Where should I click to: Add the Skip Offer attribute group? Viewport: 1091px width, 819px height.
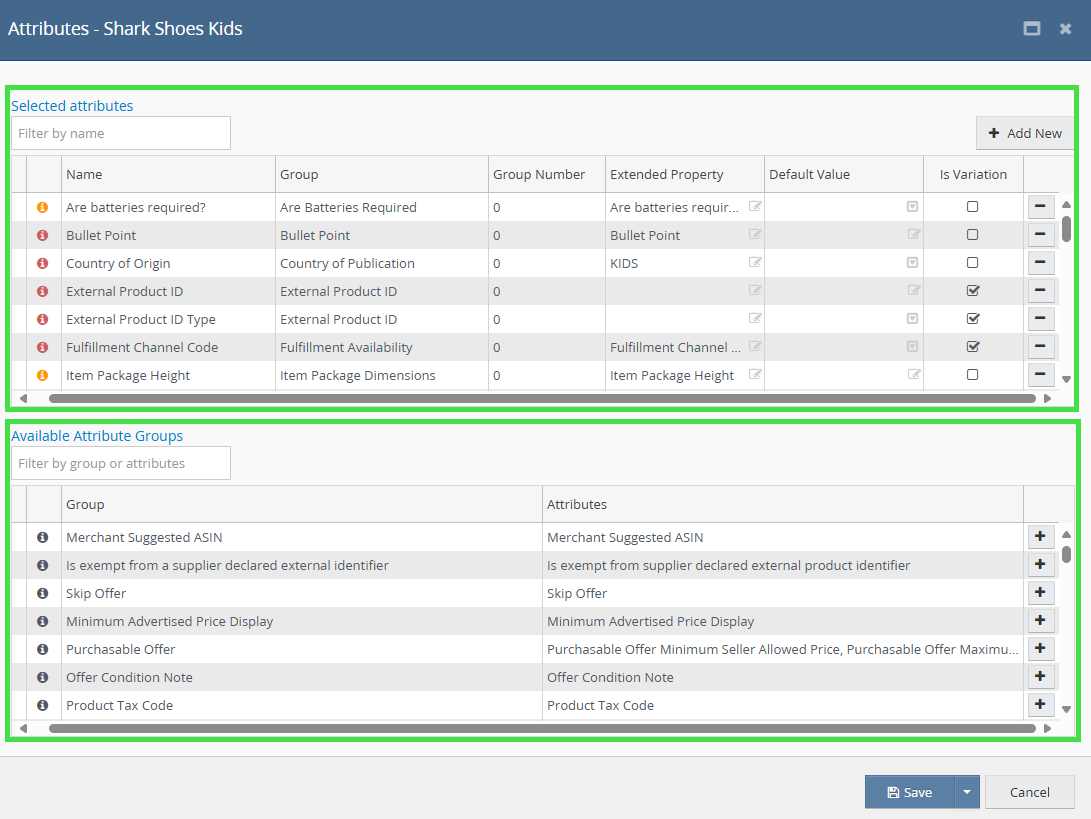1040,593
